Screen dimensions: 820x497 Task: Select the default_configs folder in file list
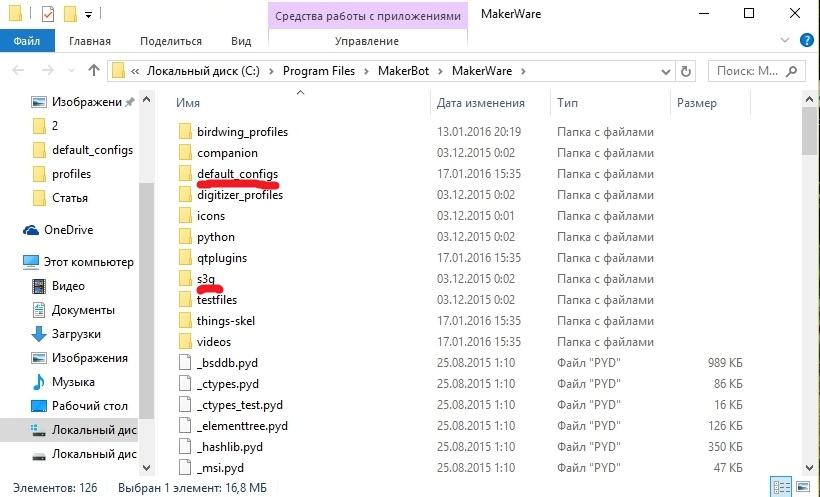coord(237,174)
